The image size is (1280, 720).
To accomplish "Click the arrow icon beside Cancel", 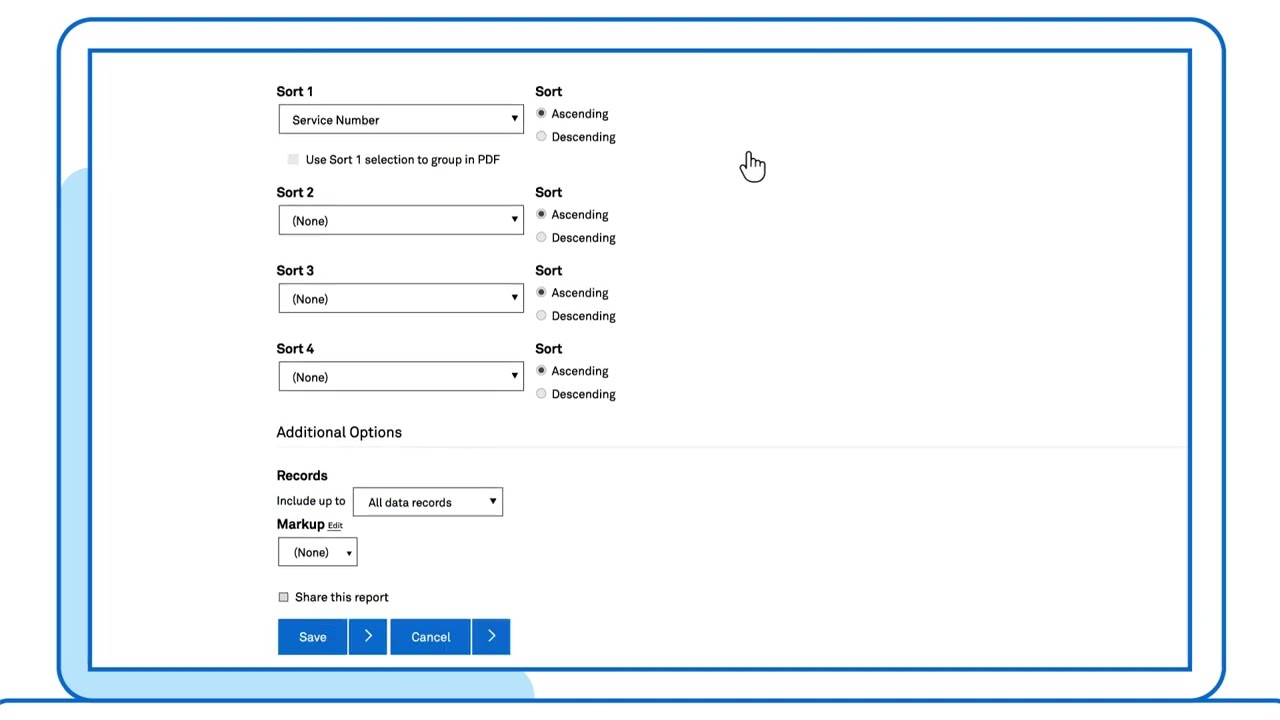I will point(491,637).
